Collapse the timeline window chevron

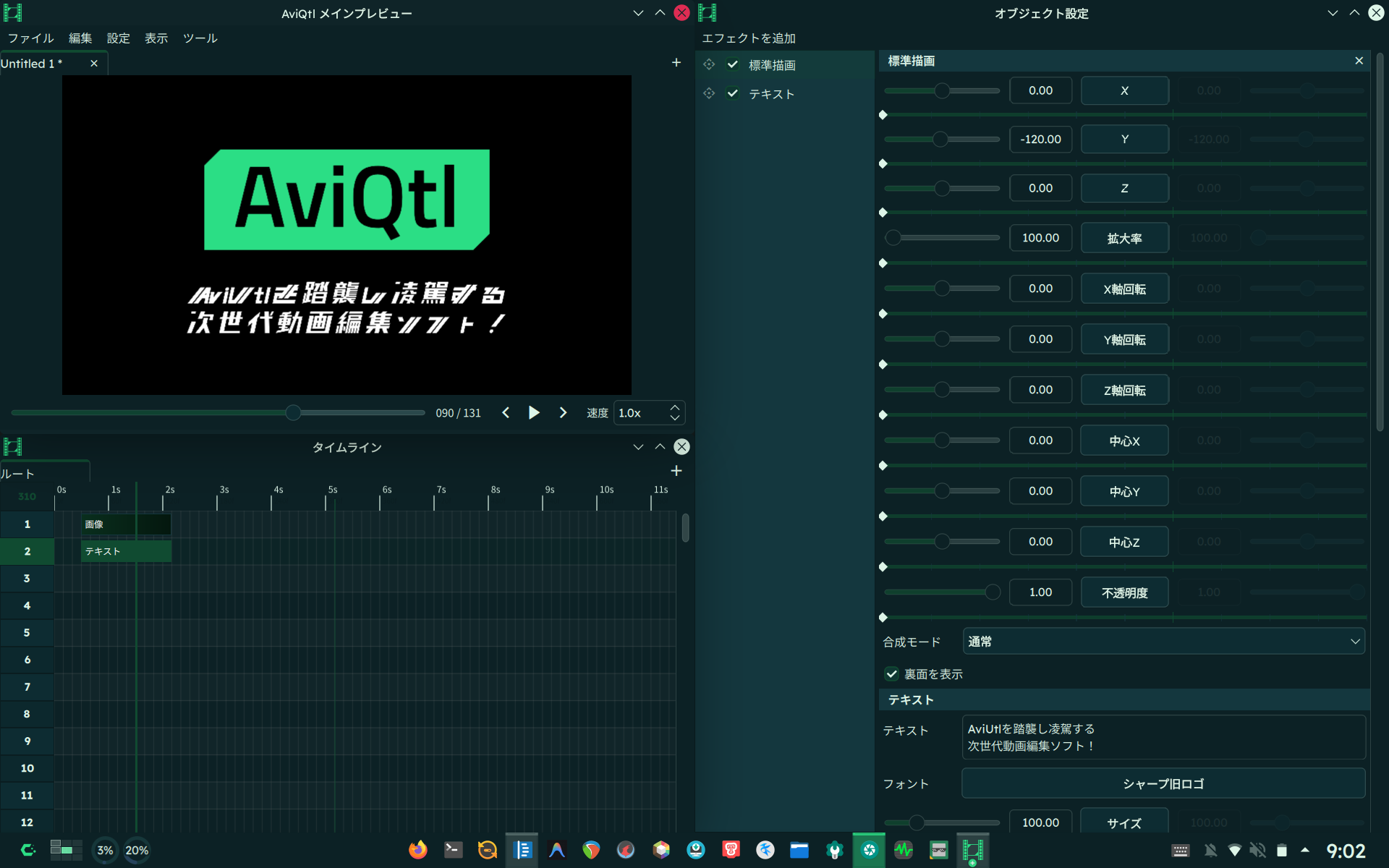click(638, 447)
